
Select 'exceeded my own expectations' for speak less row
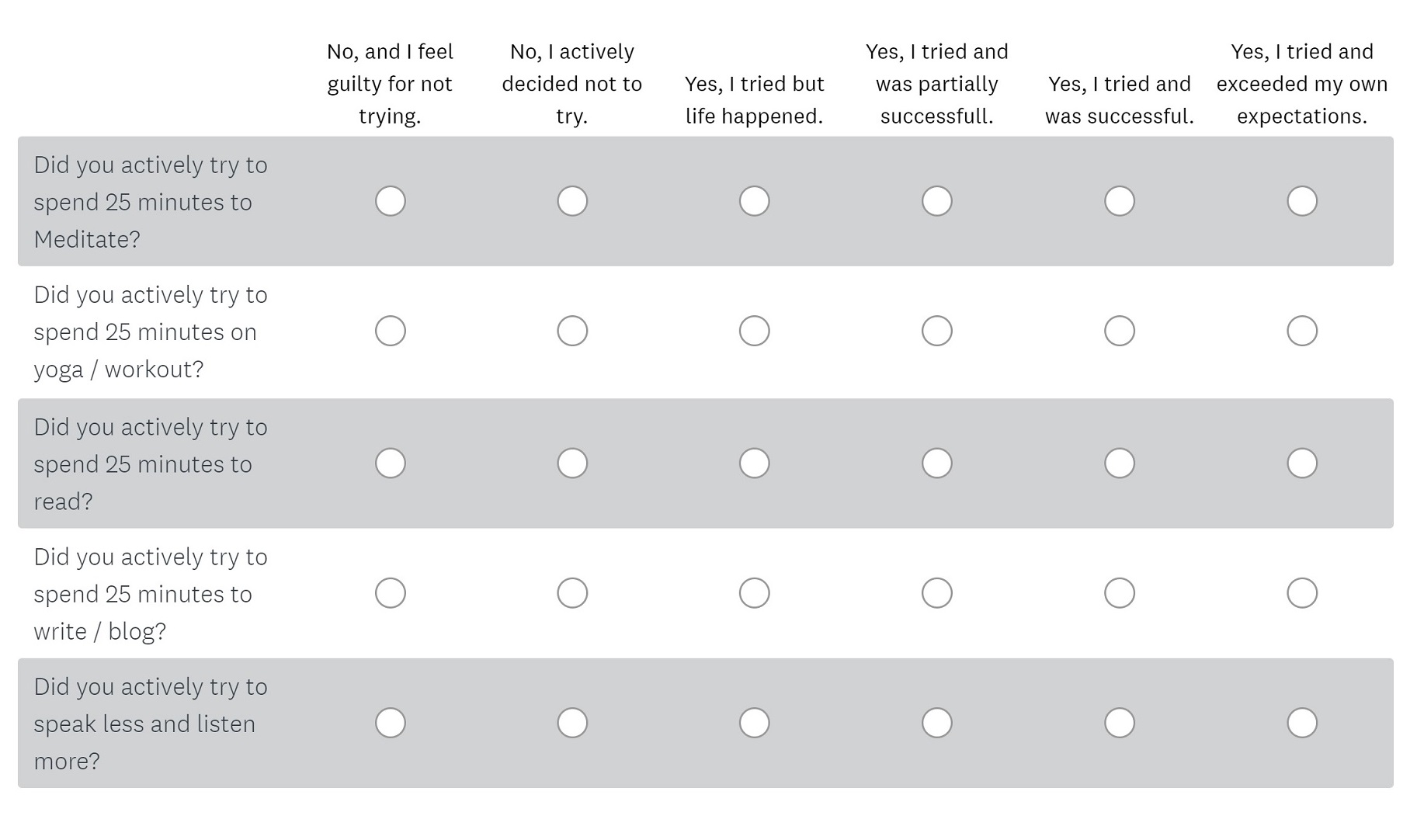pyautogui.click(x=1301, y=723)
